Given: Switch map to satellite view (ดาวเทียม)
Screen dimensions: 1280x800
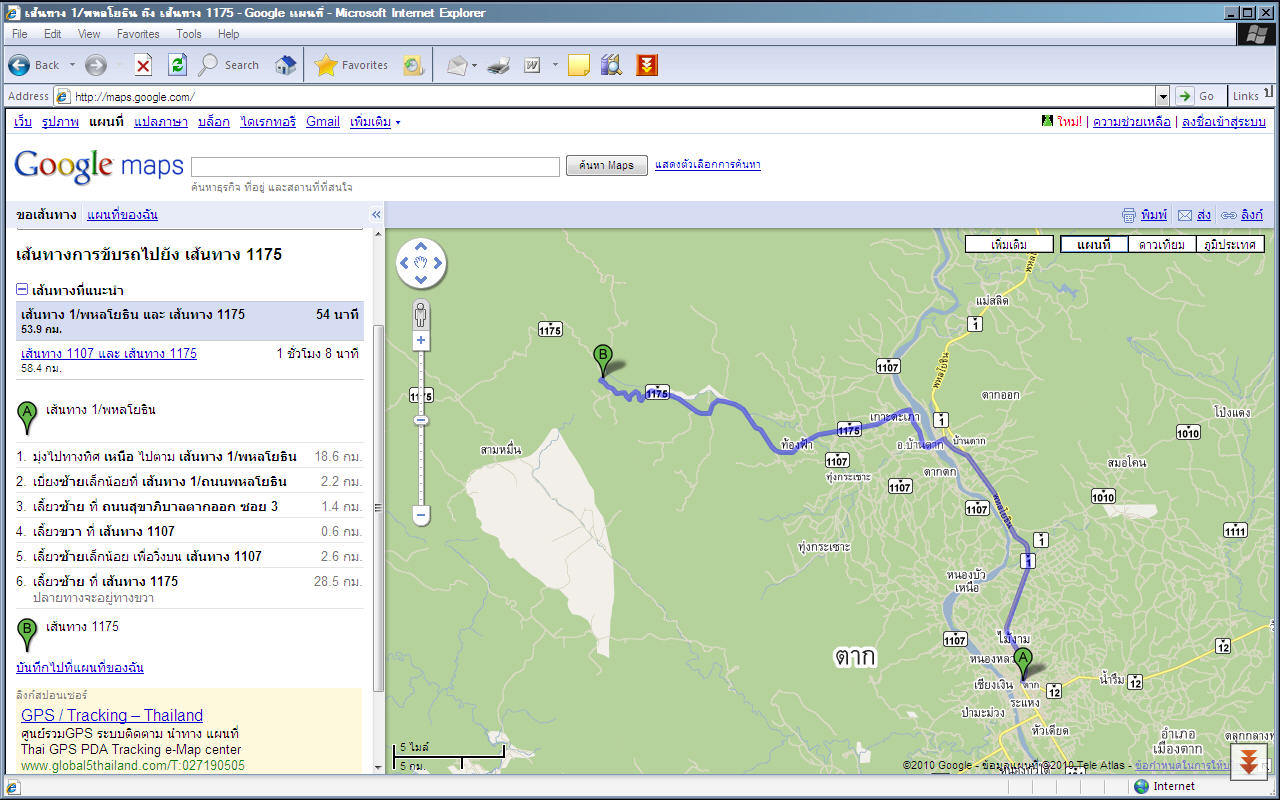Looking at the screenshot, I should coord(1161,244).
